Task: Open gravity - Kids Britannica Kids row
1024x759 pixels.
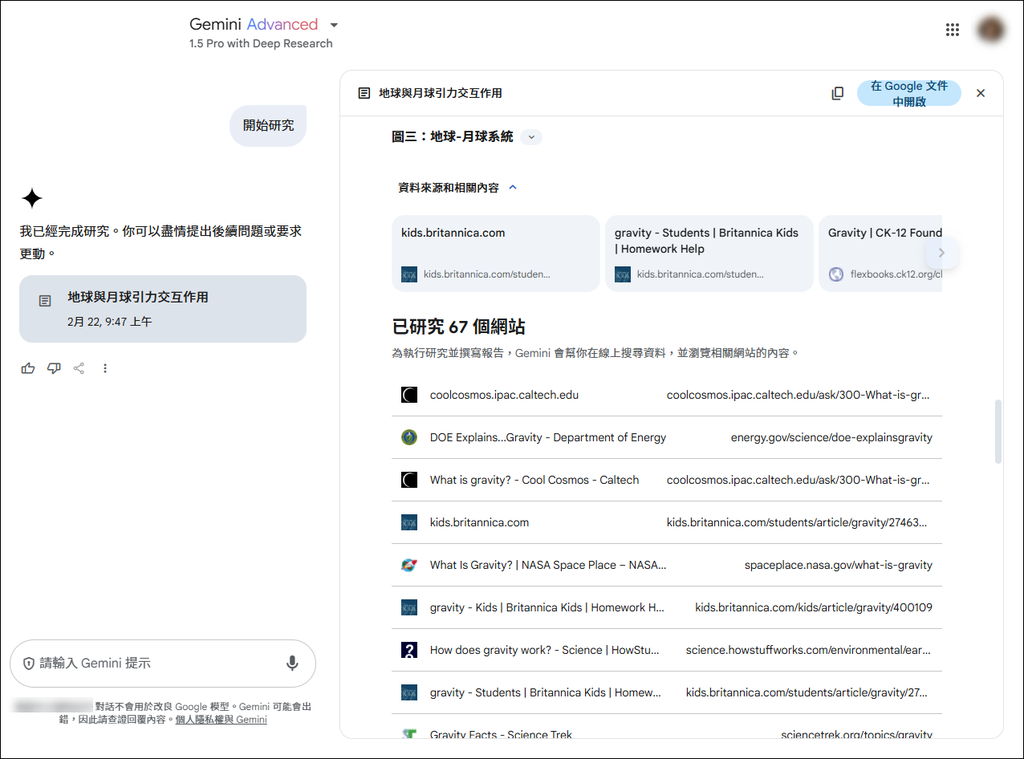Action: 667,607
